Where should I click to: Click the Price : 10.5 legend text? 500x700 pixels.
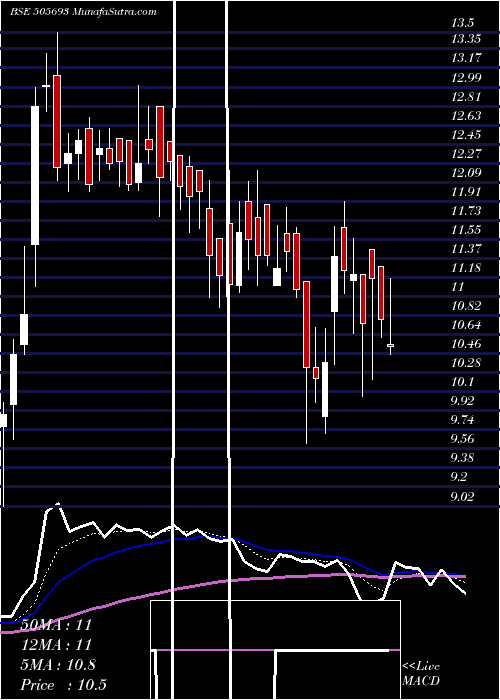point(63,685)
